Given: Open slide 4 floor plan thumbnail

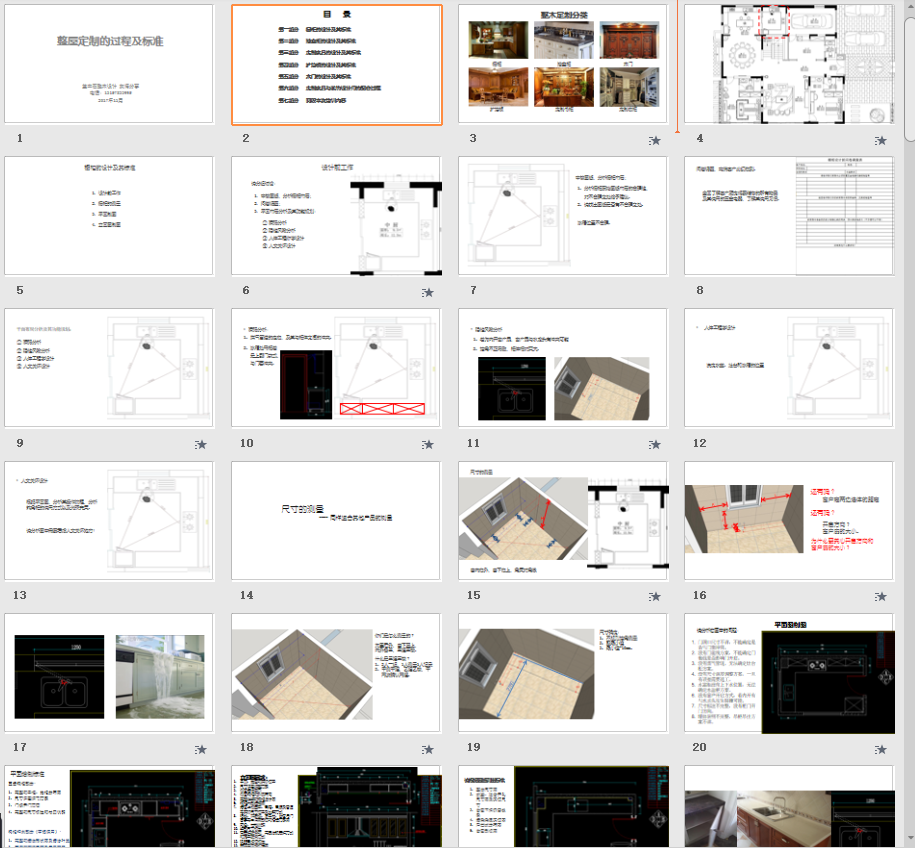Looking at the screenshot, I should pyautogui.click(x=789, y=64).
